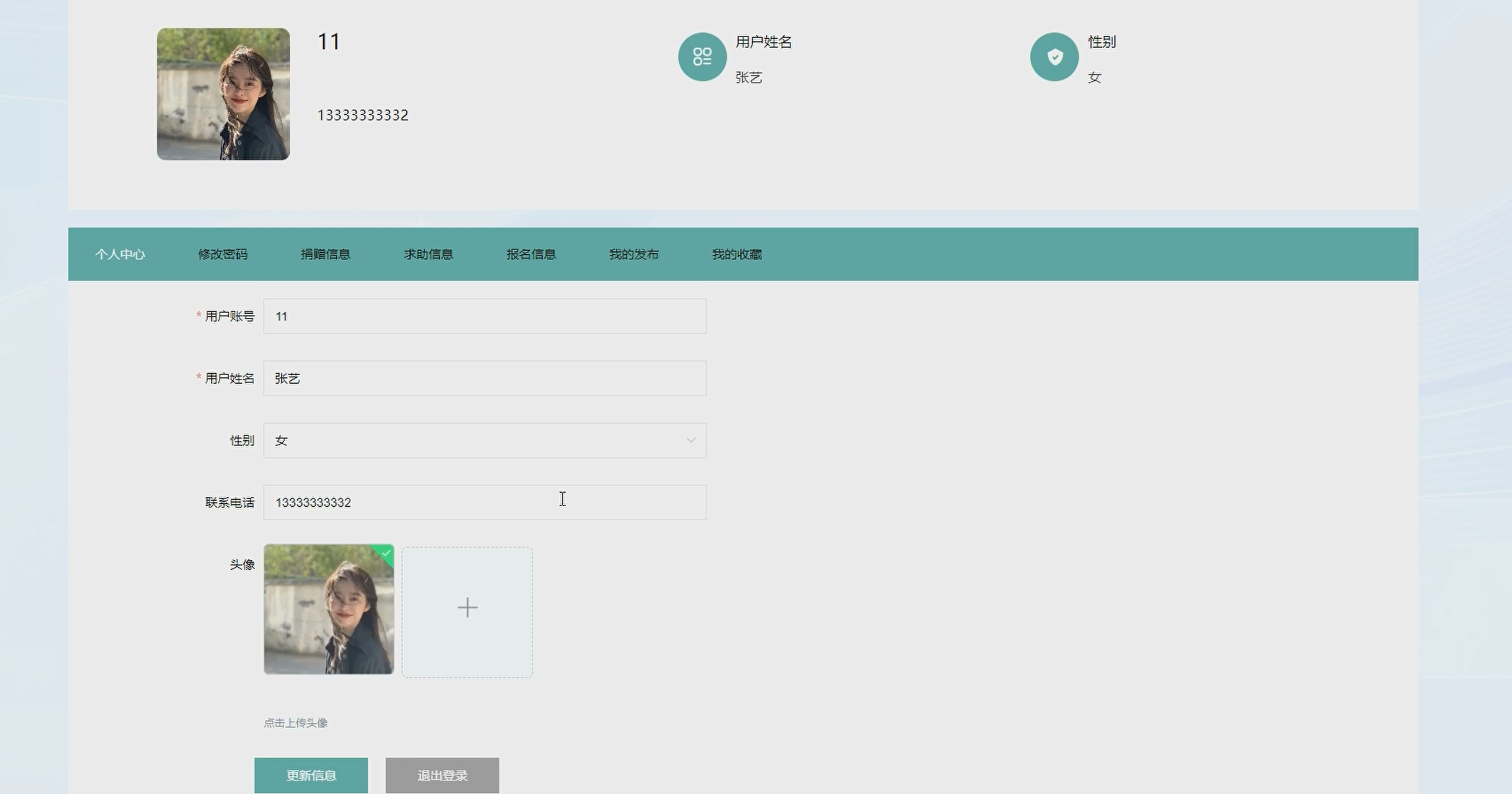Screen dimensions: 1512x794
Task: Focus the 用户账号 input field
Action: click(x=485, y=317)
